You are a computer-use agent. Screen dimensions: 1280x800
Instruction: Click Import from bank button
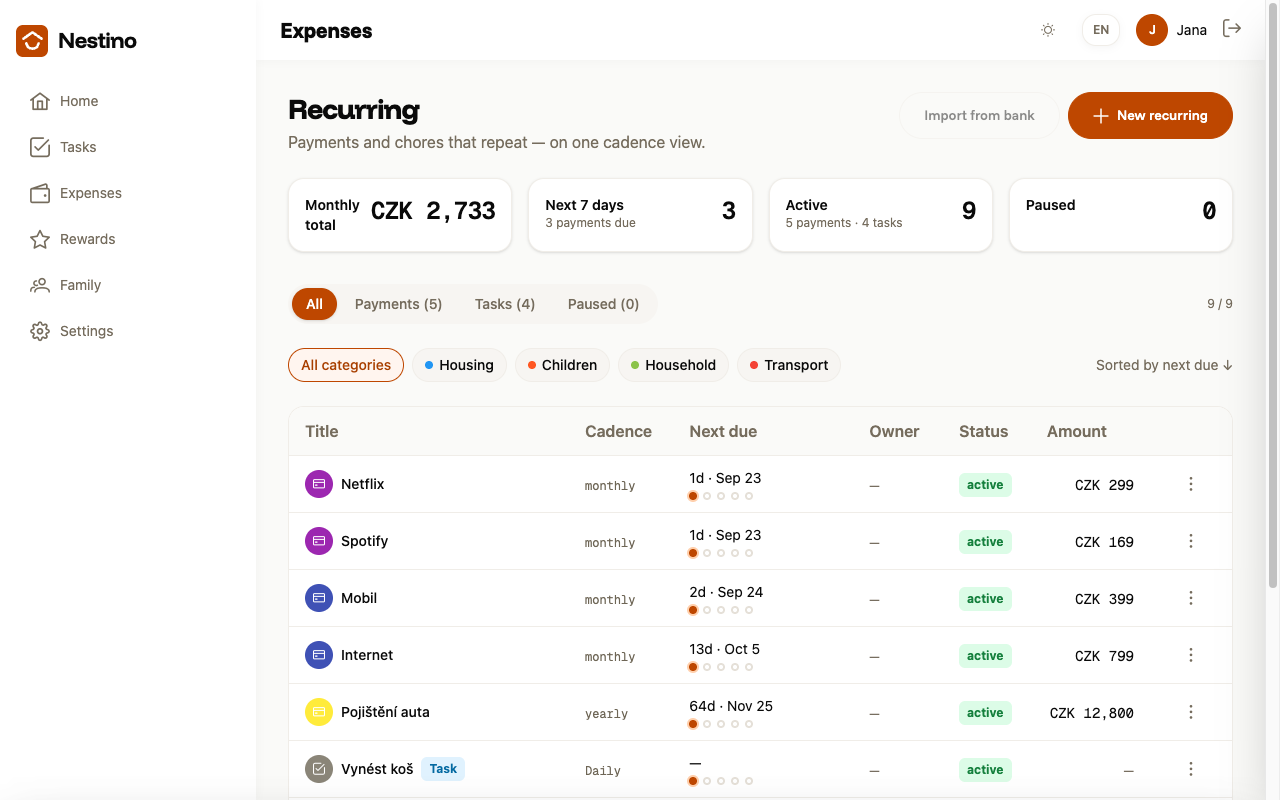(979, 115)
